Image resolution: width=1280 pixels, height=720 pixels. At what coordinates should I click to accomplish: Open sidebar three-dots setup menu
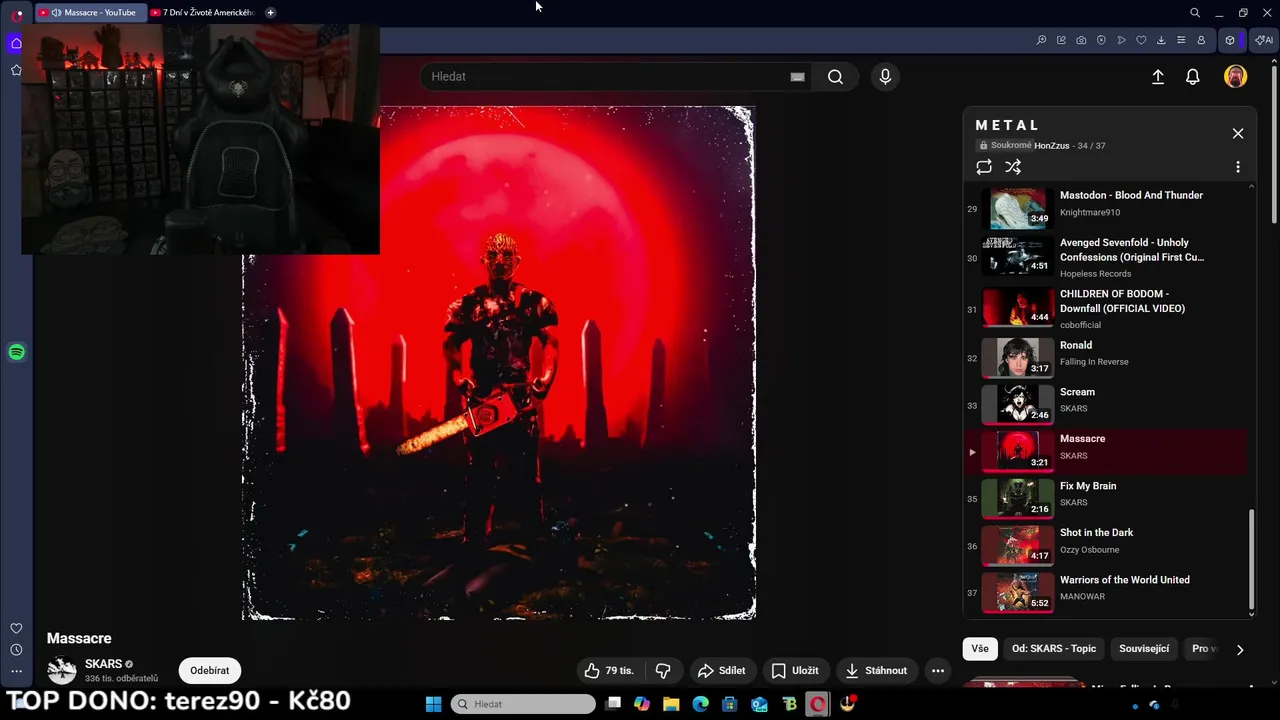pos(16,671)
